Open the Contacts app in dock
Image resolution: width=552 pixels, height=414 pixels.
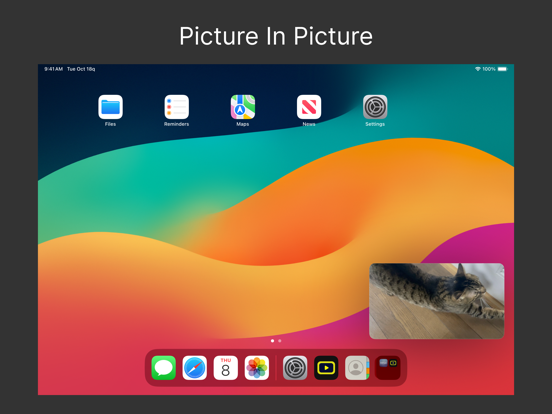coord(357,368)
